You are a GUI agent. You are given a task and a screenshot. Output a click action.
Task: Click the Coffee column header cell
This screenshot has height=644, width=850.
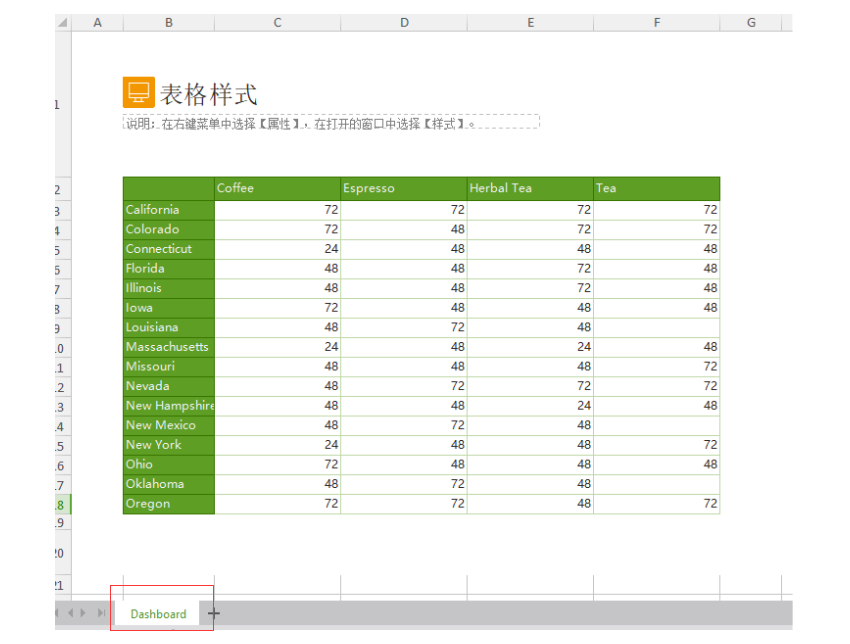coord(277,188)
